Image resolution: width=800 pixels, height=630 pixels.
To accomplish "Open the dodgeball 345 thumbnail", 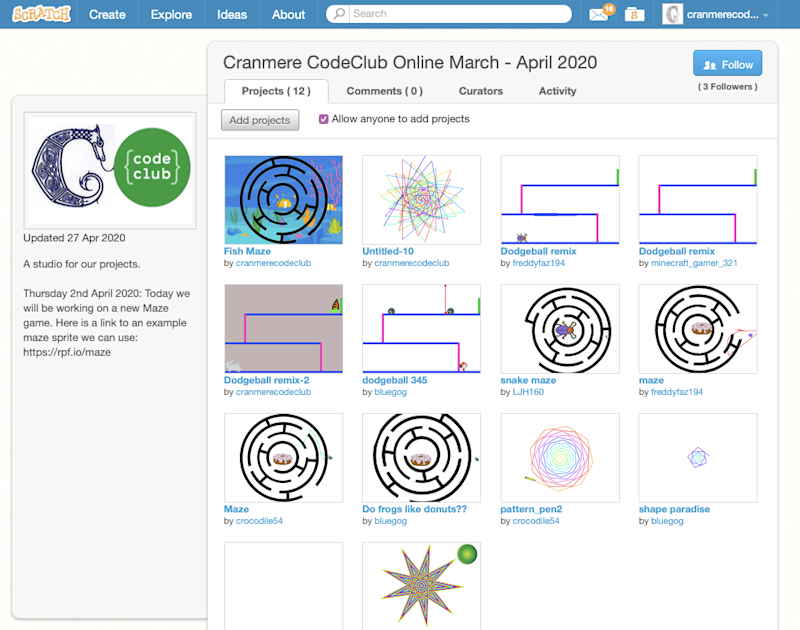I will tap(421, 329).
